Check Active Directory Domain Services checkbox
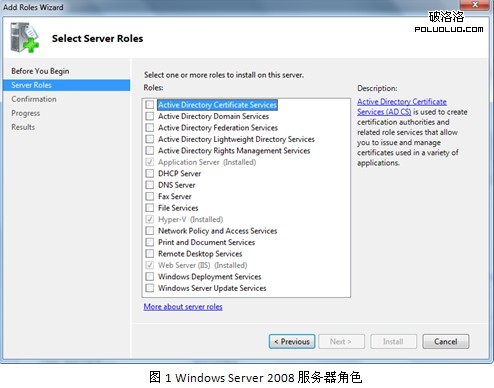The image size is (494, 388). (150, 116)
